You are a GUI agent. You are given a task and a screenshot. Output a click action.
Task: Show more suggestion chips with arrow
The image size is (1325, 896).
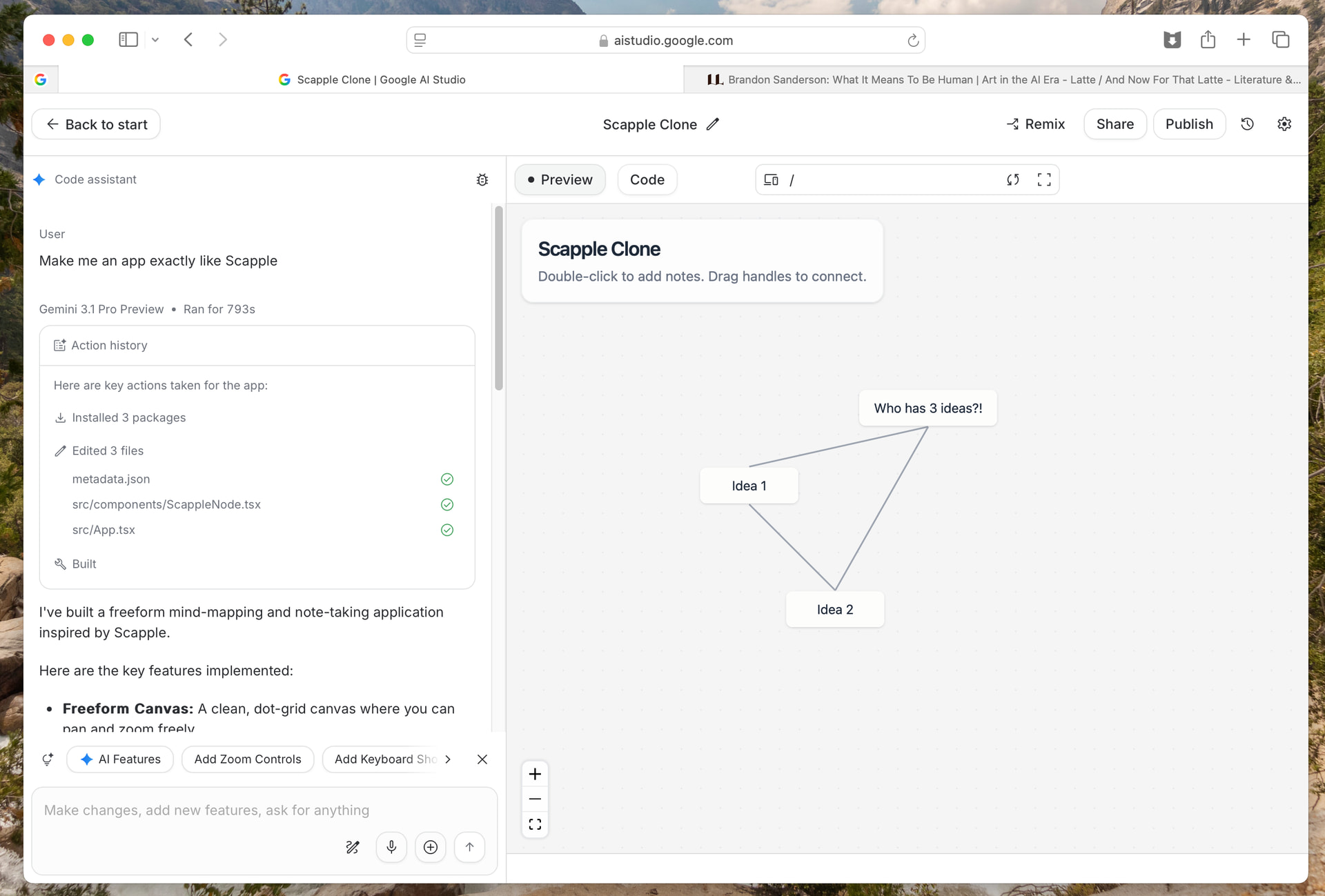(448, 759)
